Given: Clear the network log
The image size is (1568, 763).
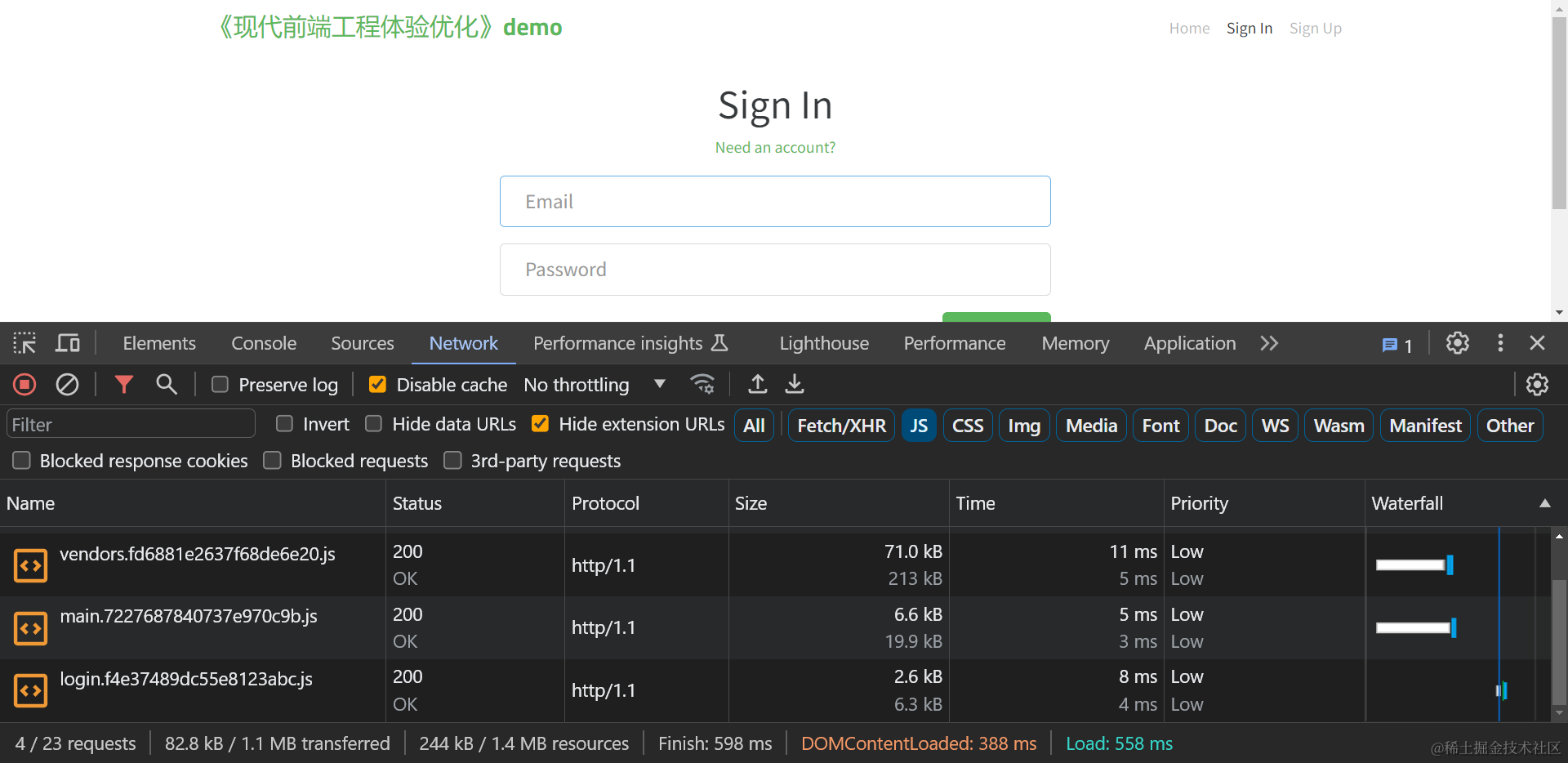Looking at the screenshot, I should [67, 384].
